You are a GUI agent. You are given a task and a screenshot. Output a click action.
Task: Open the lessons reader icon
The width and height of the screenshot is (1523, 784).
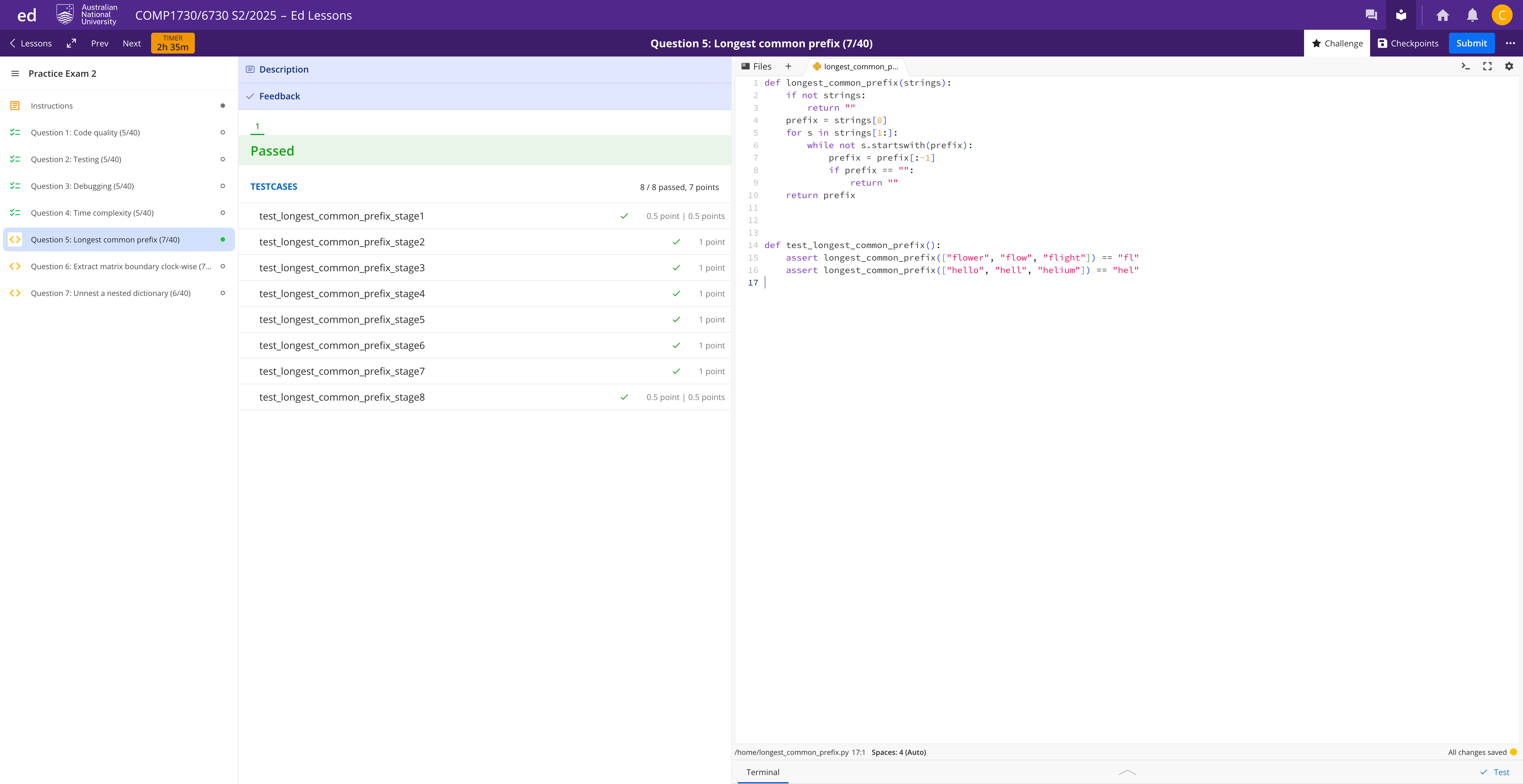coord(1401,15)
